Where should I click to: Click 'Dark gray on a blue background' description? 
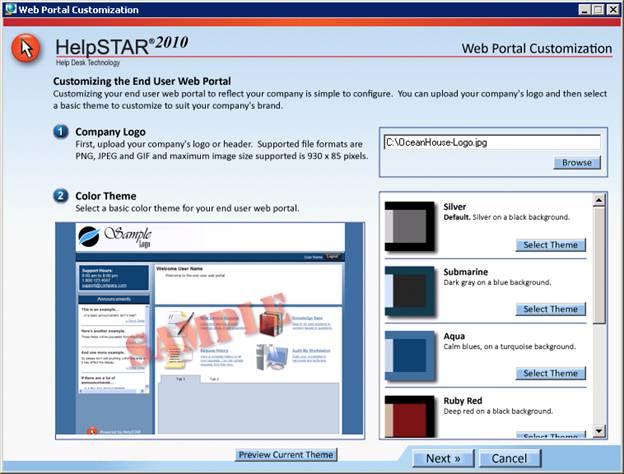tap(497, 283)
